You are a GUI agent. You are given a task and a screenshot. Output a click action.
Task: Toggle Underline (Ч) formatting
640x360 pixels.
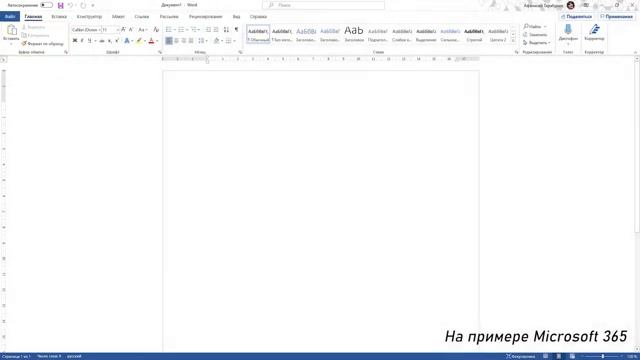click(x=89, y=41)
